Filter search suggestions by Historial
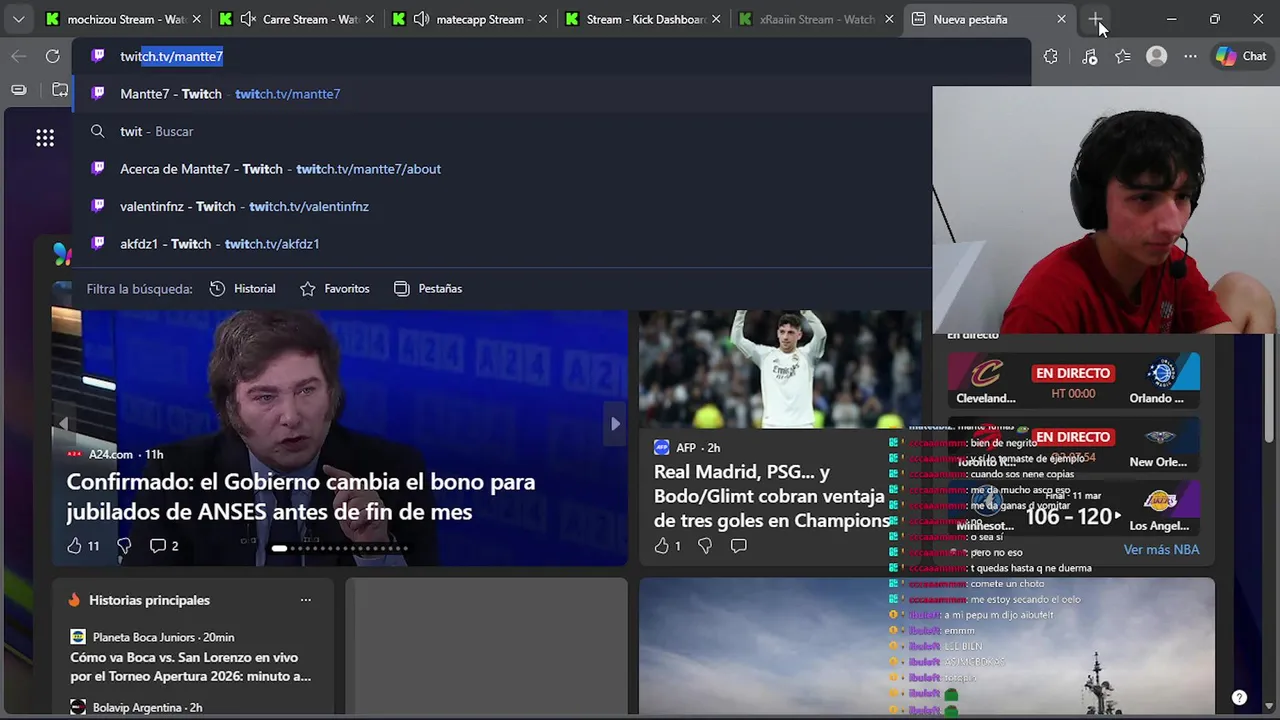The height and width of the screenshot is (720, 1280). tap(243, 288)
